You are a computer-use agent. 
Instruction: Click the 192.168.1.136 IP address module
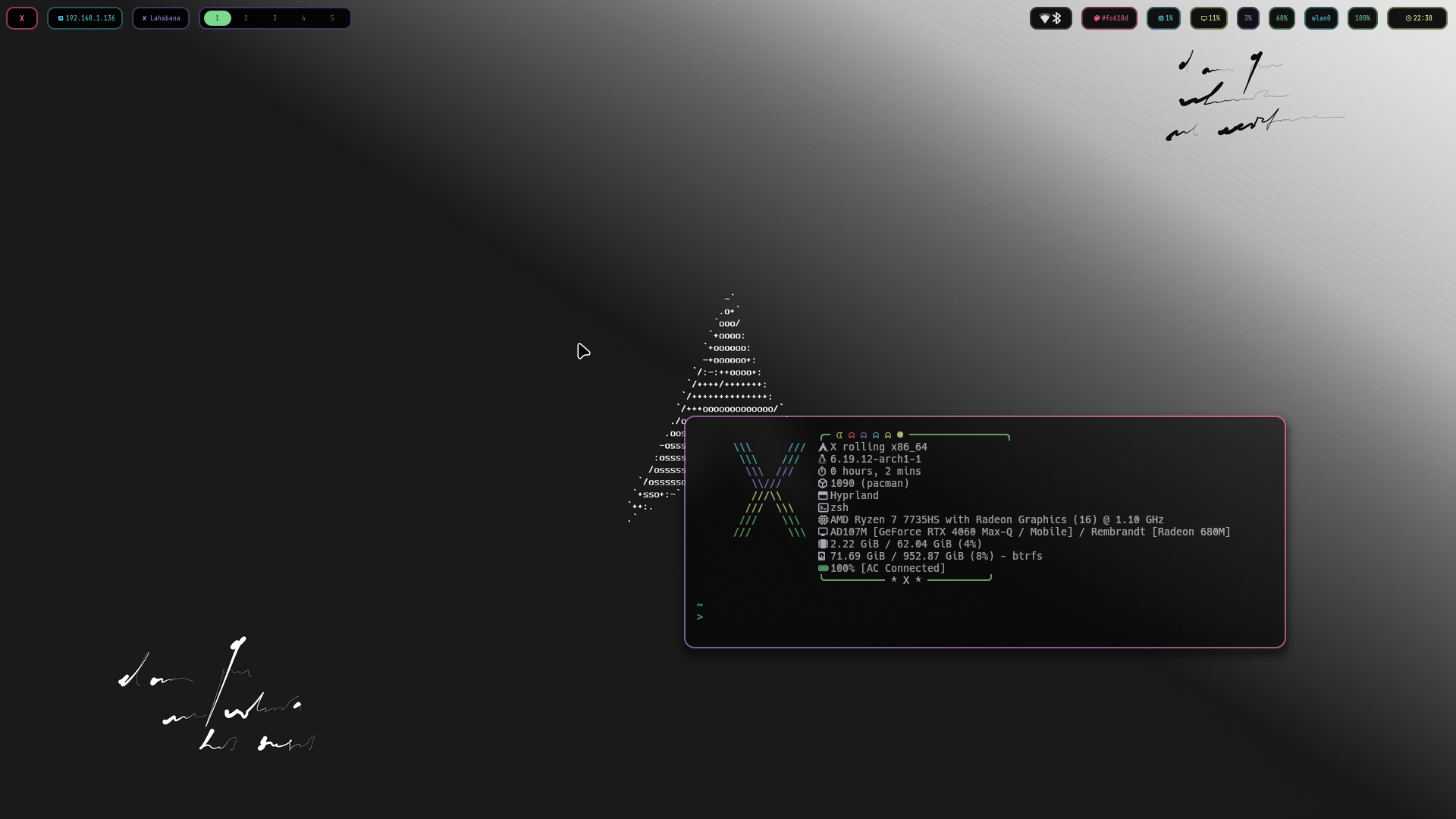pos(85,18)
